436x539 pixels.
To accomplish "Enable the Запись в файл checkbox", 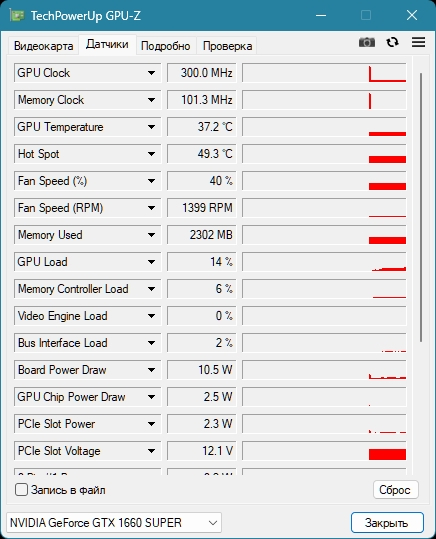I will [x=21, y=490].
